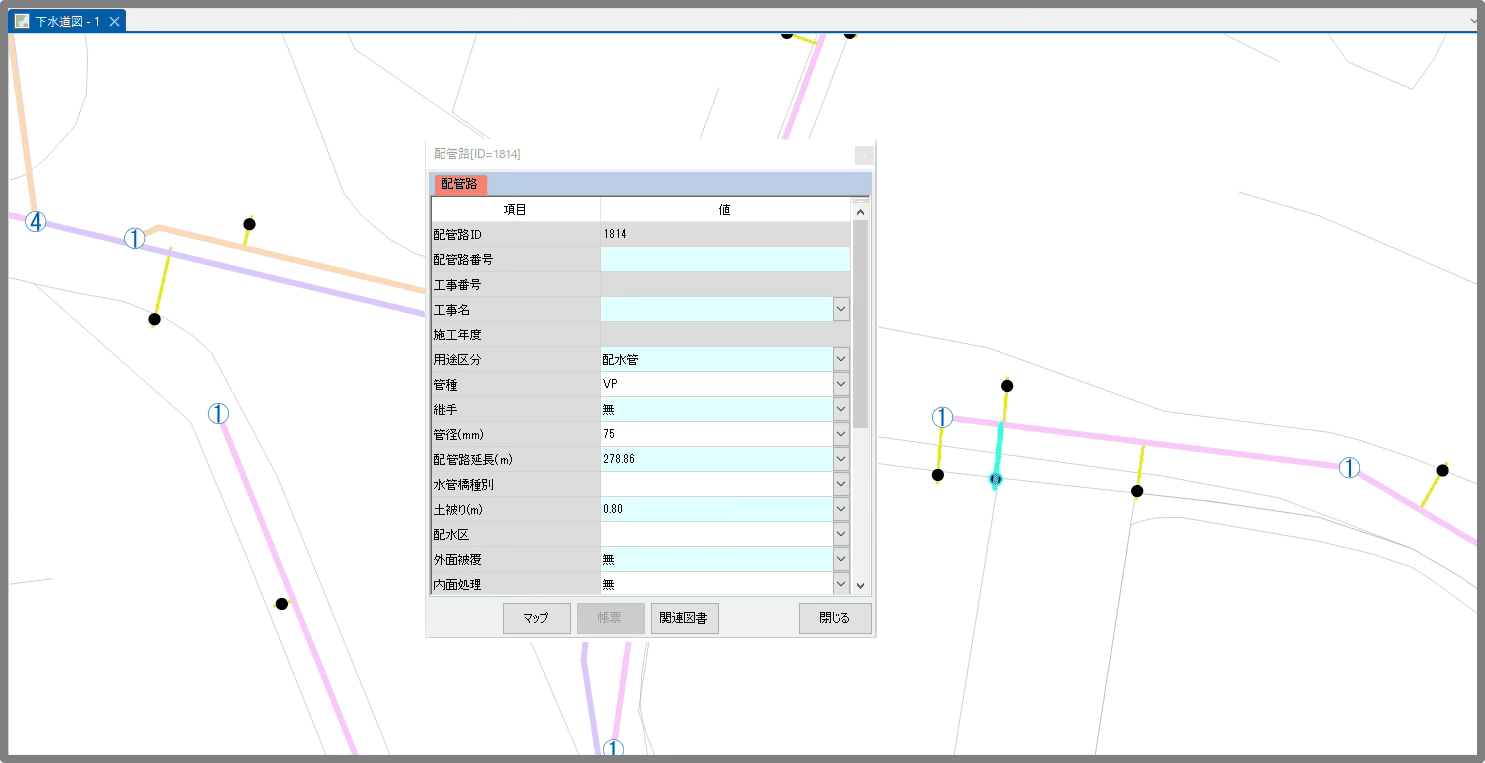
Task: Close the 下水道図 - 1 tab
Action: [114, 21]
